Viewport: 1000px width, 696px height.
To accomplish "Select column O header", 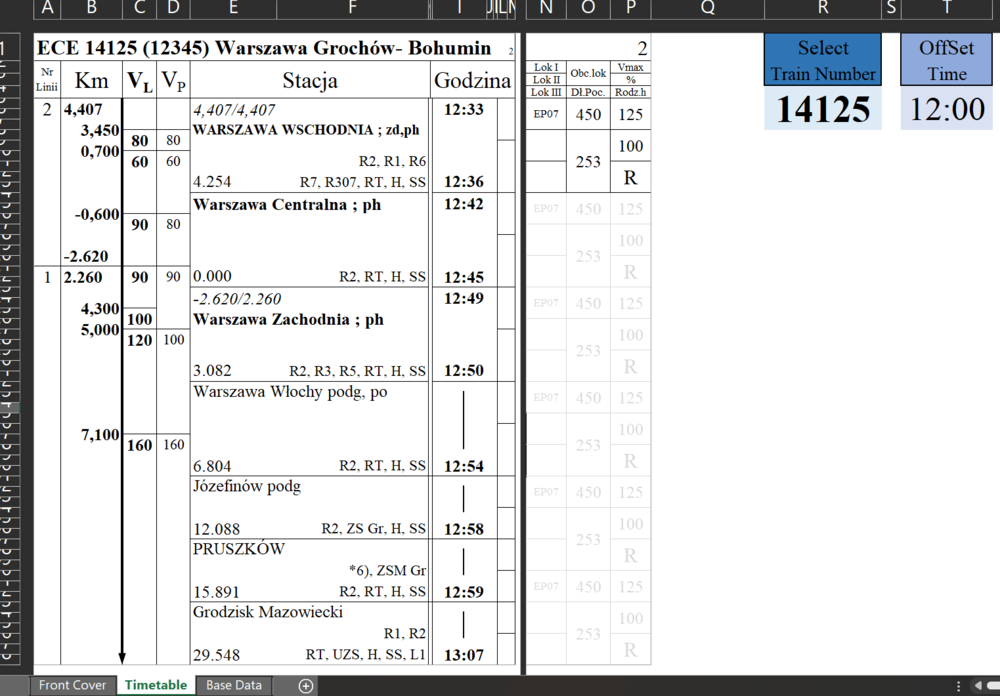I will point(588,8).
